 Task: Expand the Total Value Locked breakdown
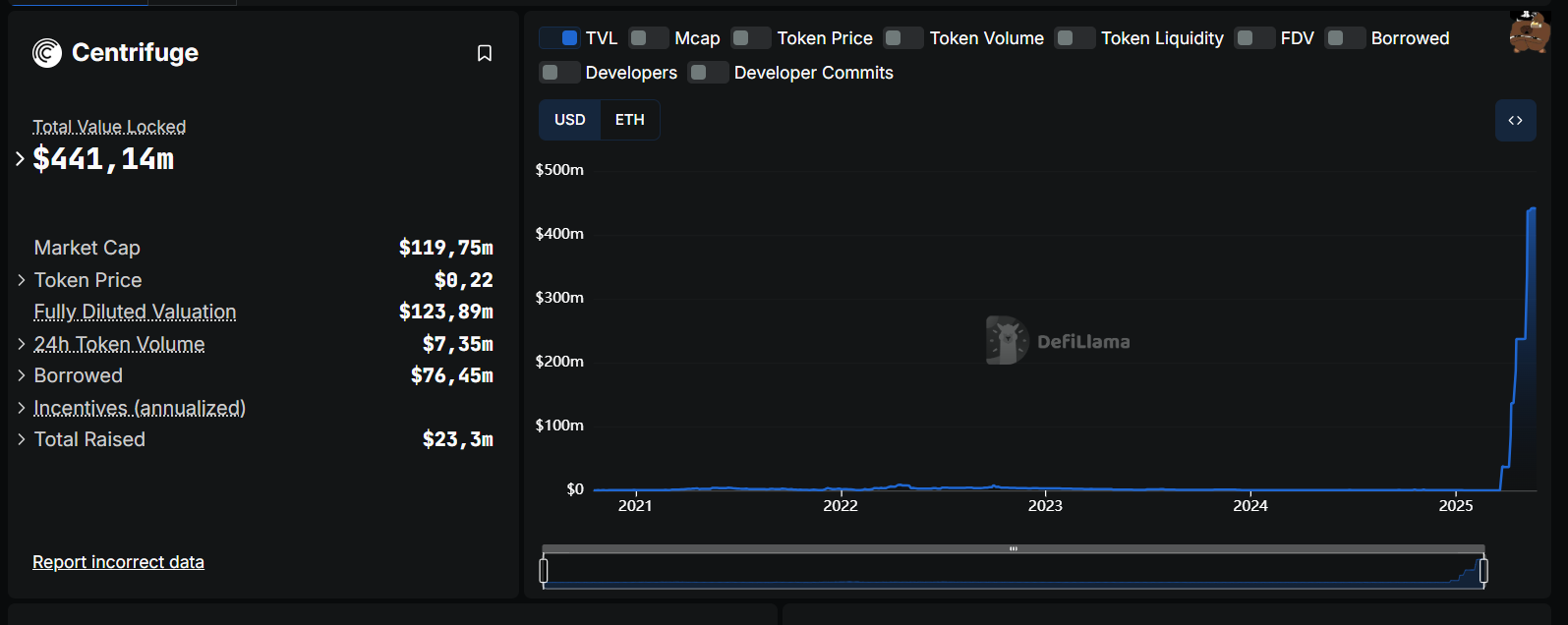click(20, 158)
